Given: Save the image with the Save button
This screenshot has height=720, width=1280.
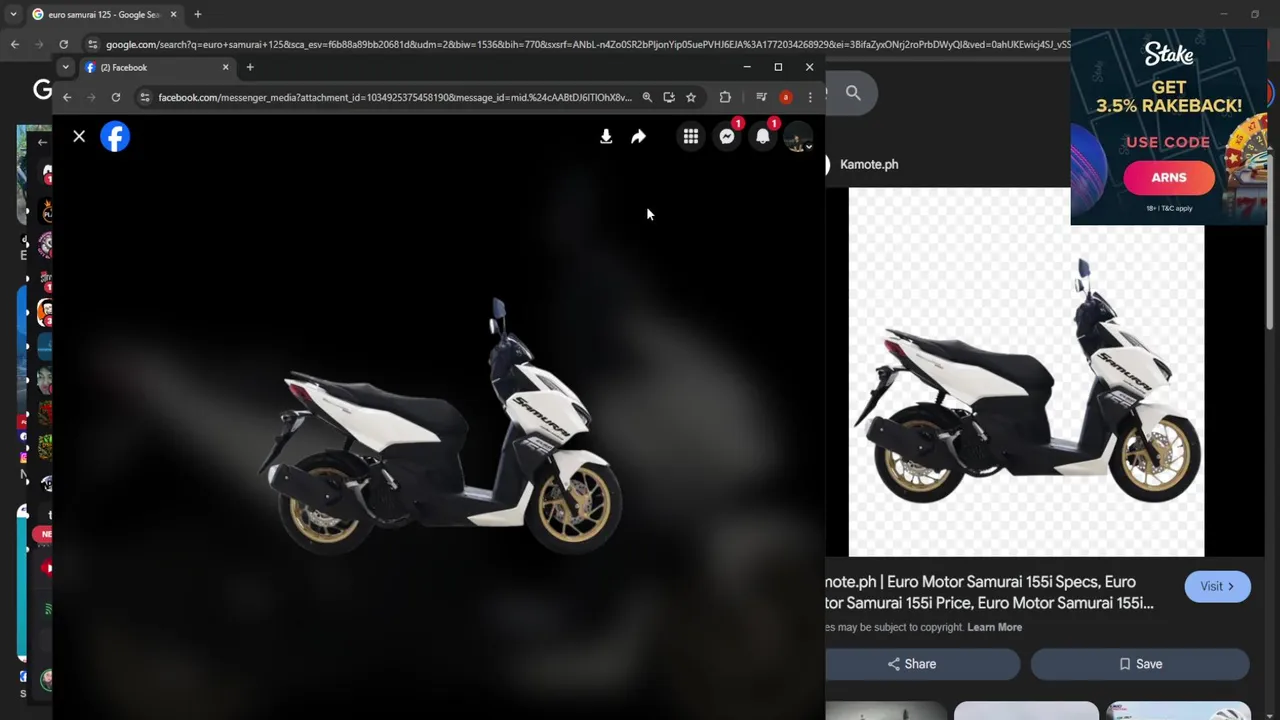Looking at the screenshot, I should pyautogui.click(x=1140, y=664).
